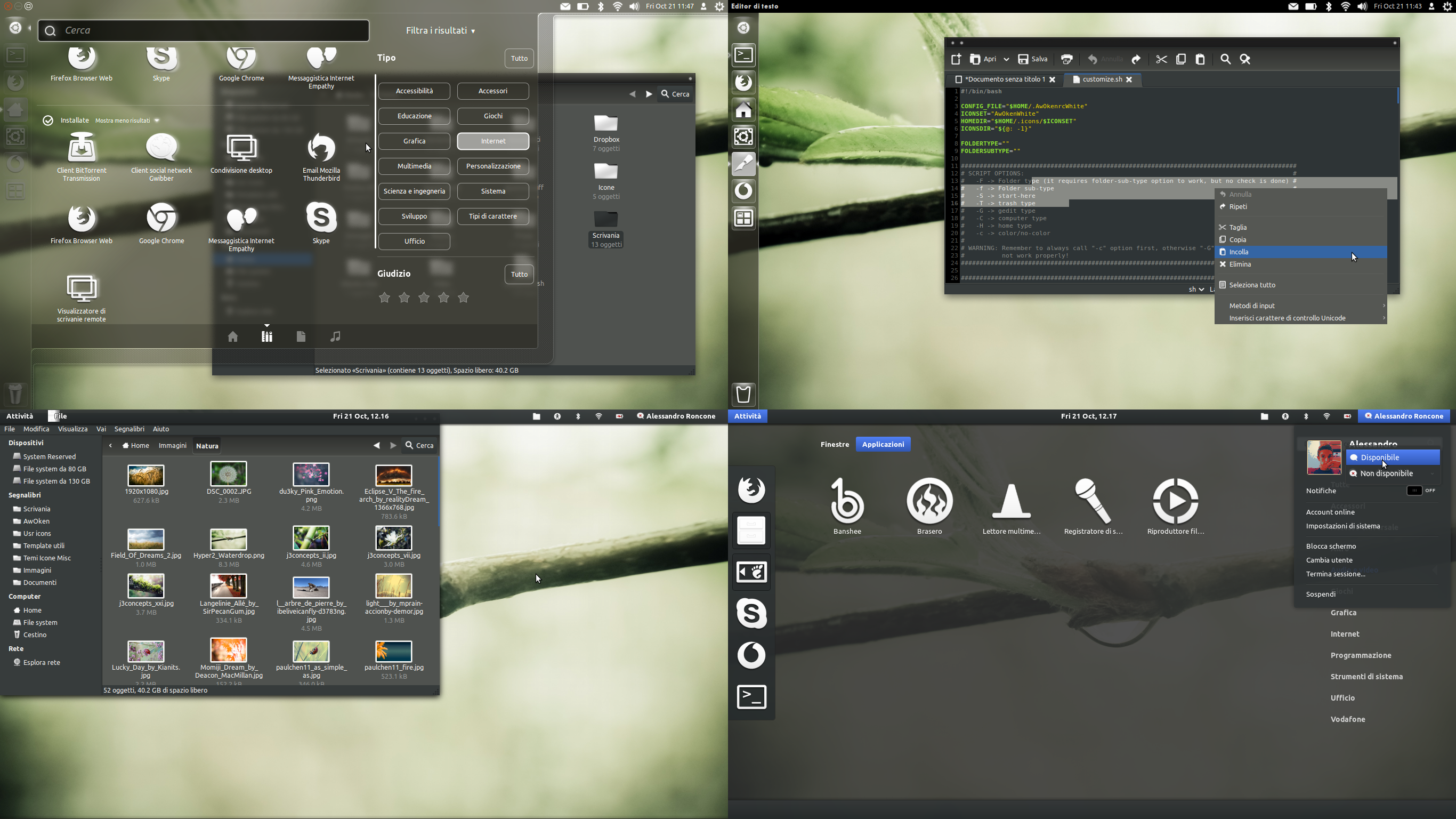This screenshot has height=819, width=1456.
Task: Click the search magnifier icon in editor toolbar
Action: 1225,59
